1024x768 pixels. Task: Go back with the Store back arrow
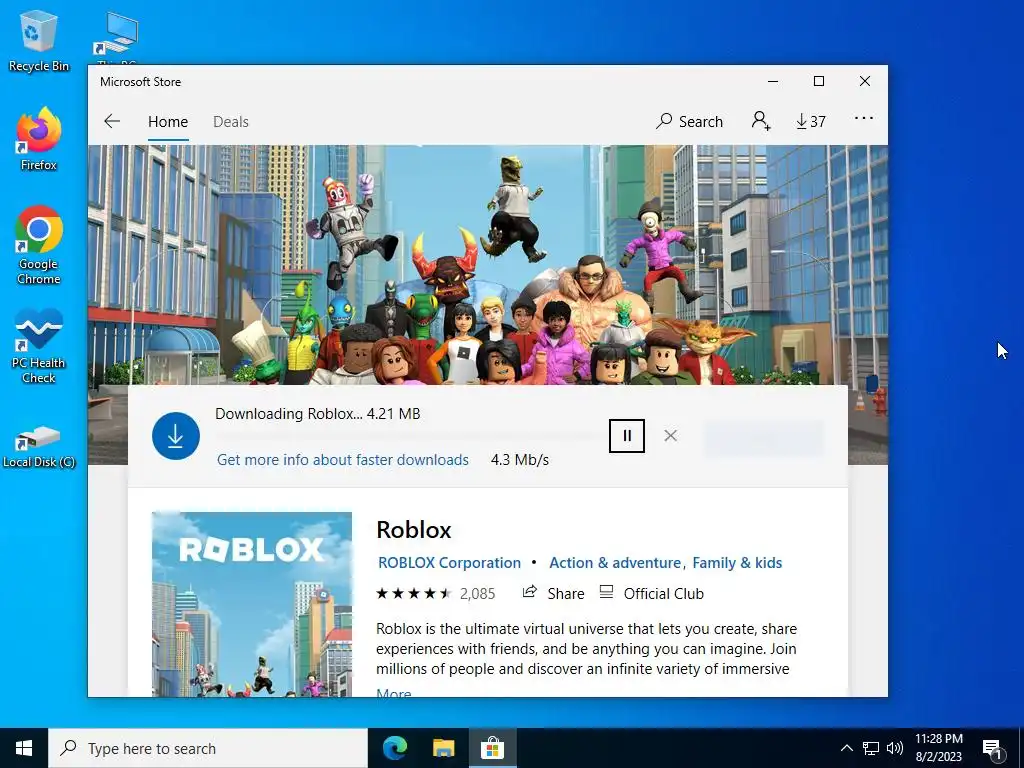(x=112, y=121)
